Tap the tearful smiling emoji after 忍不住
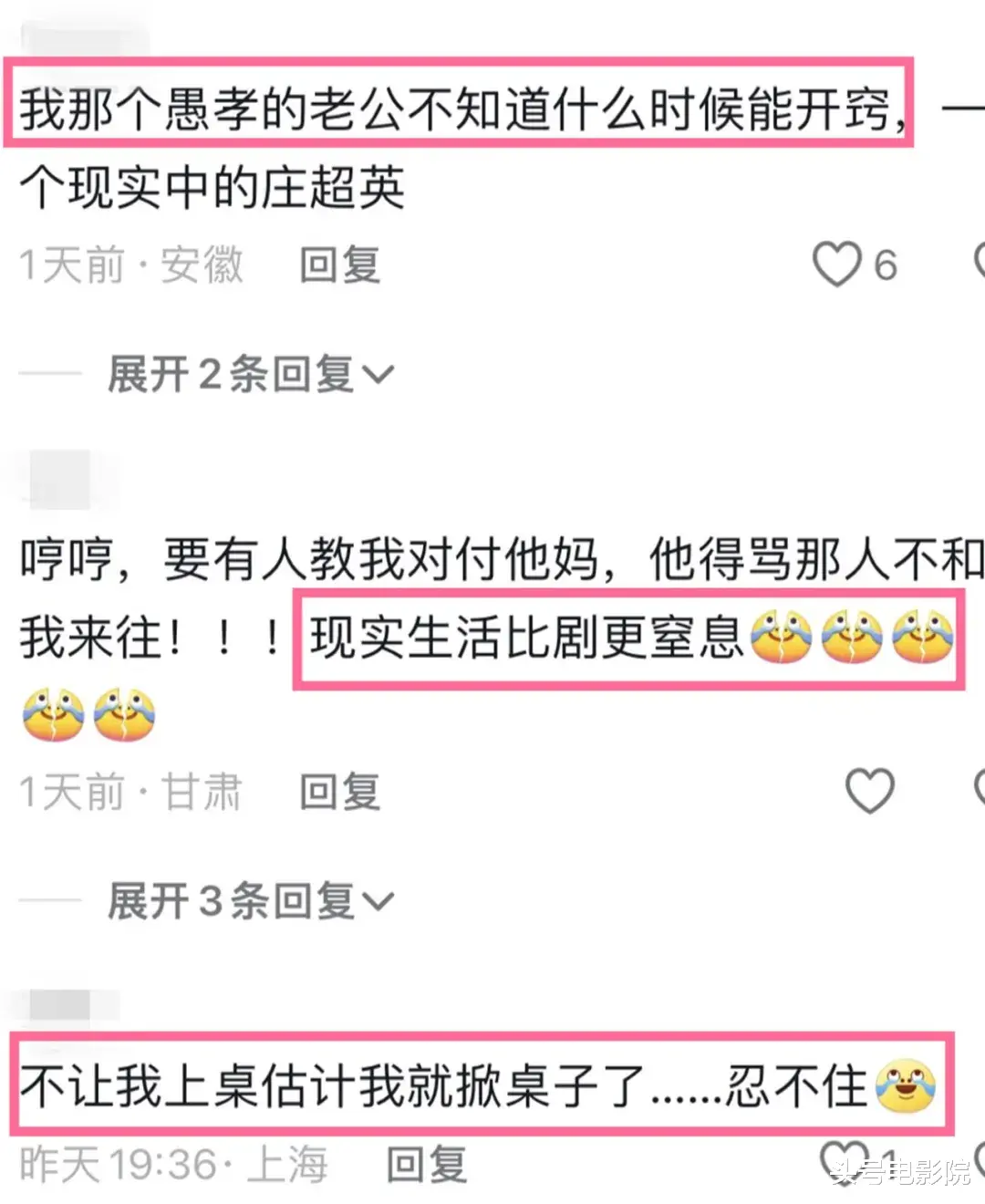Image resolution: width=985 pixels, height=1204 pixels. 906,1086
